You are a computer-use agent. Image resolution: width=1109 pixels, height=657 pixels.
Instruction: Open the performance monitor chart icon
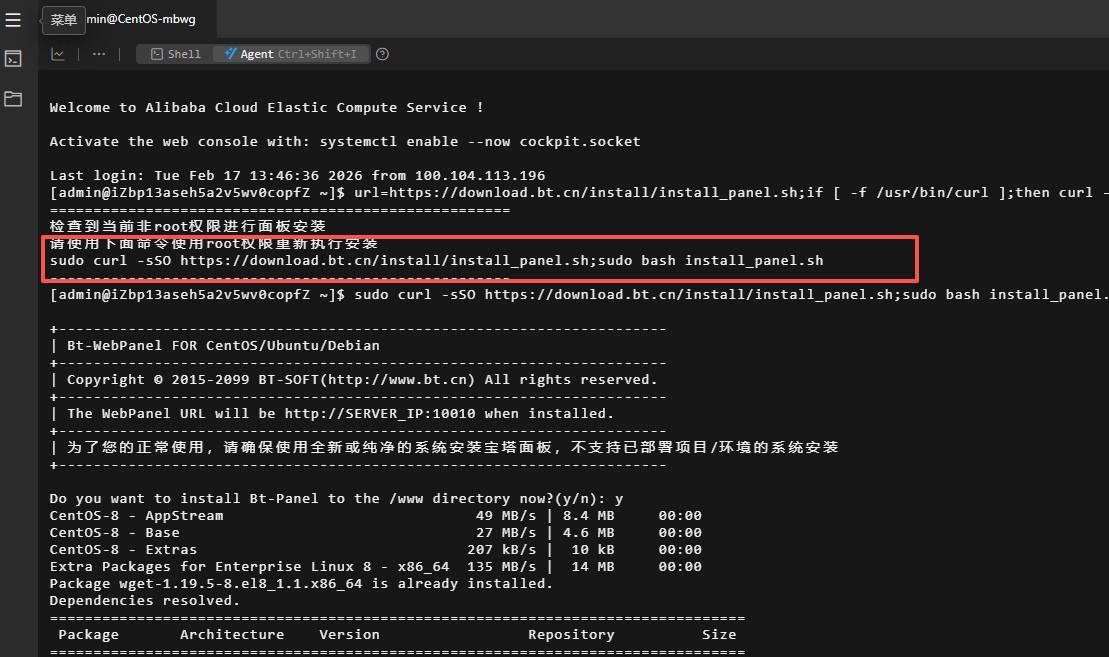pos(59,54)
